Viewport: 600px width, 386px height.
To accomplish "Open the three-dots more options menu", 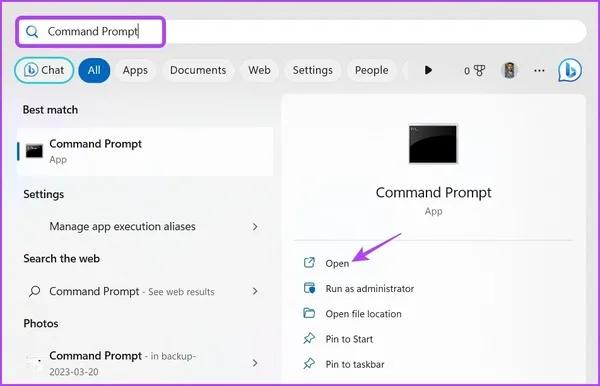I will 539,70.
